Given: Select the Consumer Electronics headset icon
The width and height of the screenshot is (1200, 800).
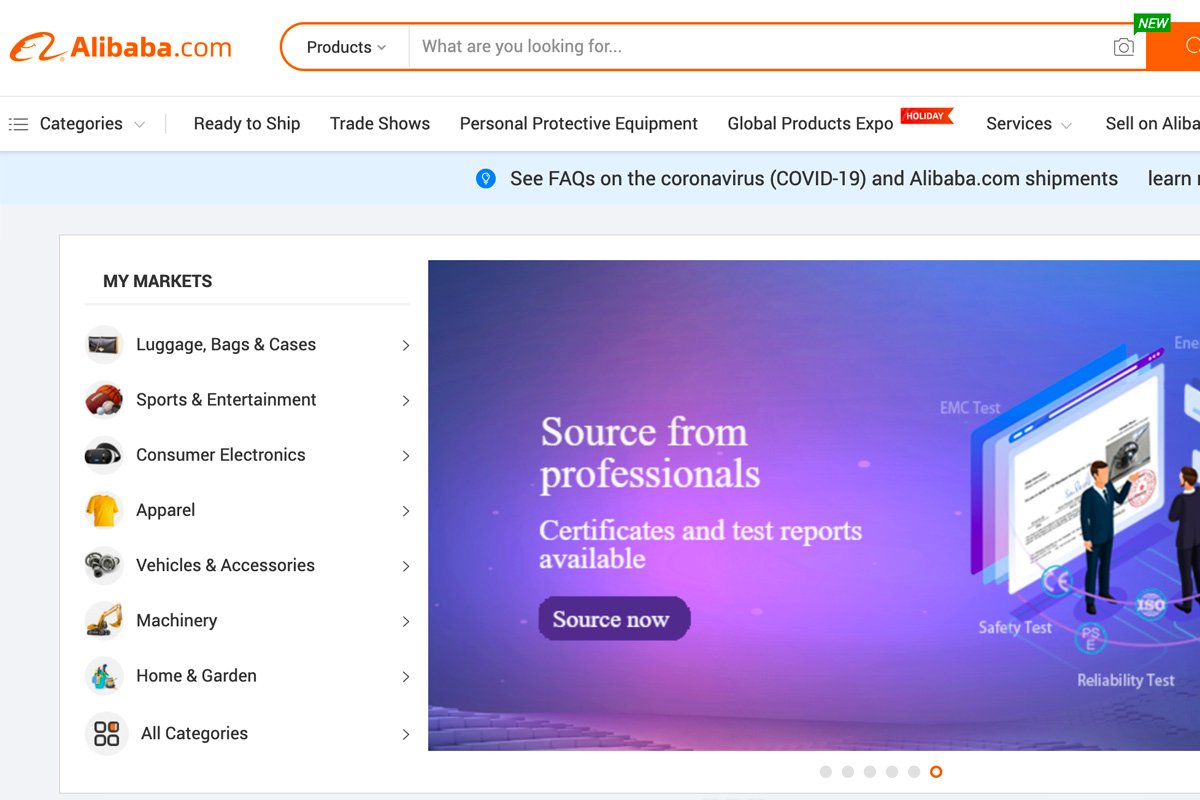Looking at the screenshot, I should pos(104,454).
